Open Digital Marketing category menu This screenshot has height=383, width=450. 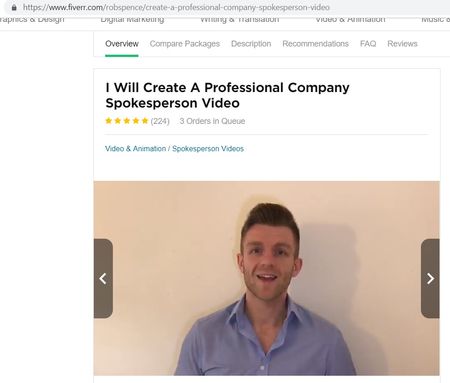132,20
